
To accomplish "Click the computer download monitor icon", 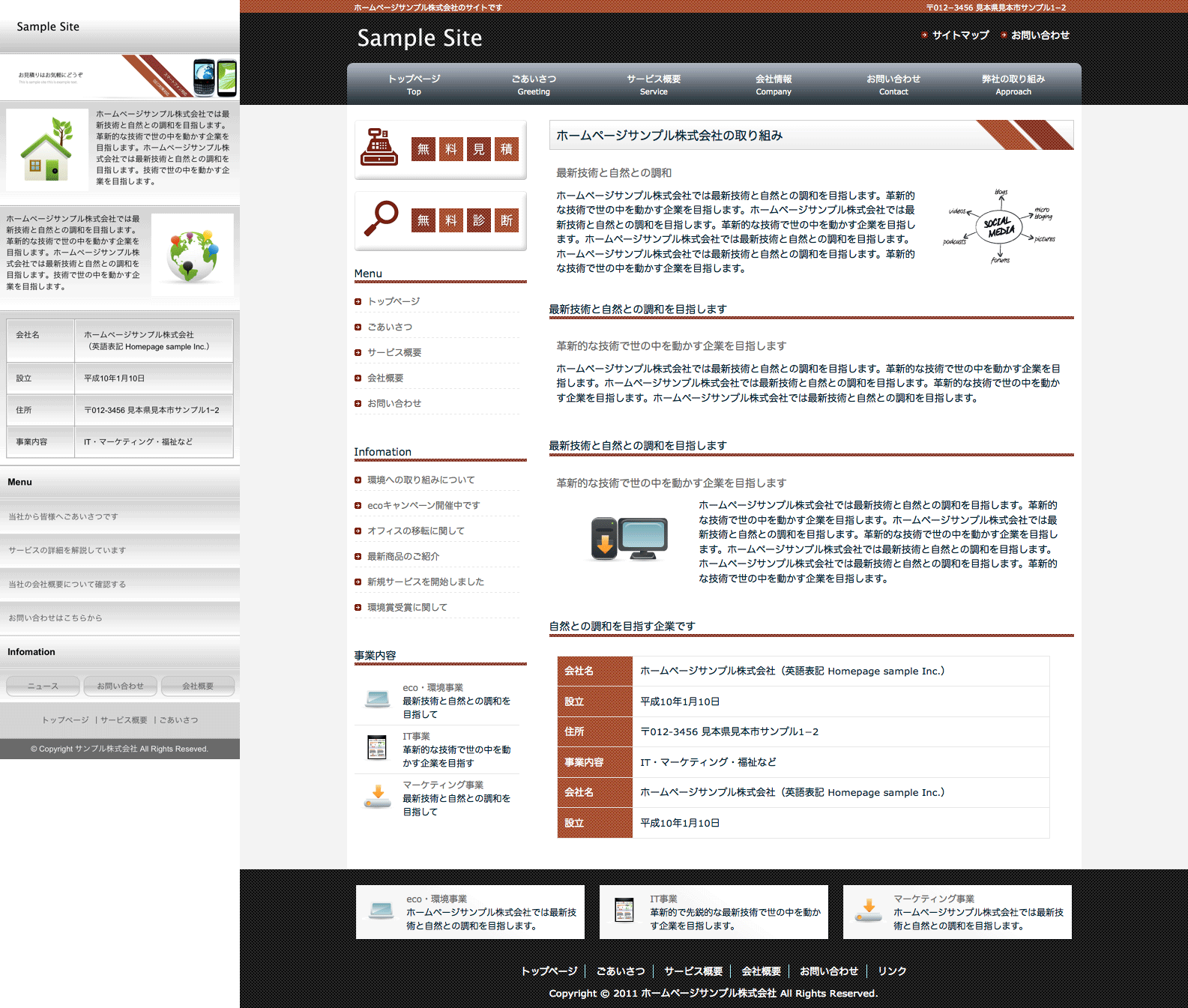I will coord(628,539).
